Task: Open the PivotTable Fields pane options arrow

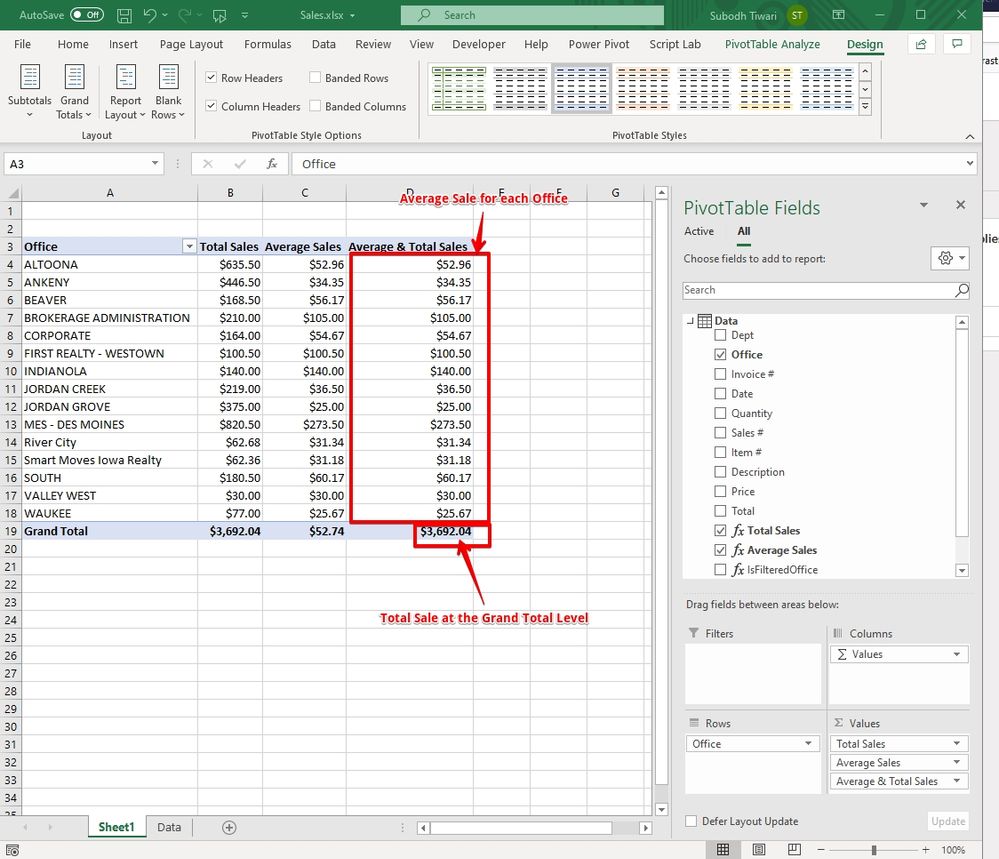Action: pyautogui.click(x=924, y=205)
